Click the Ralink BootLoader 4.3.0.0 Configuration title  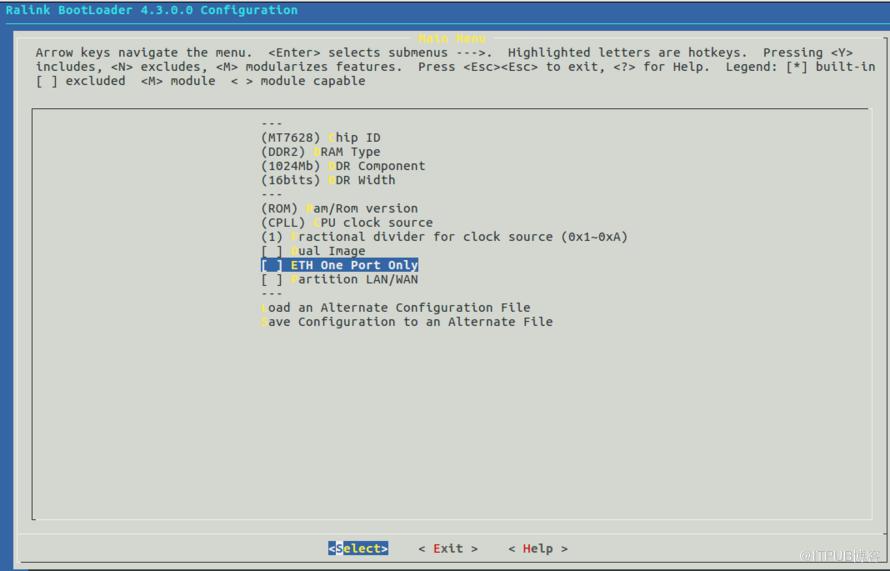pos(152,10)
